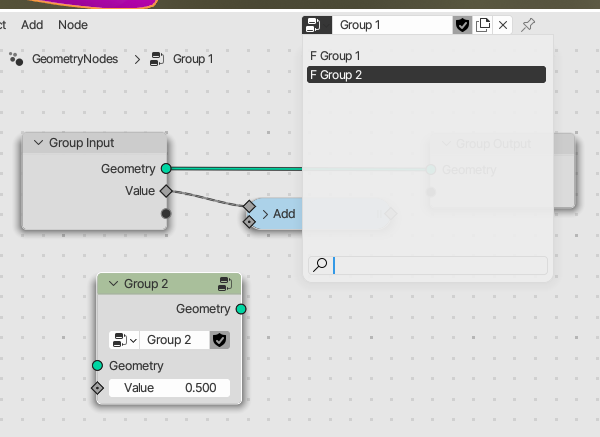Screen dimensions: 600x437
Task: Toggle fake user shield for Group 1
Action: 462,25
